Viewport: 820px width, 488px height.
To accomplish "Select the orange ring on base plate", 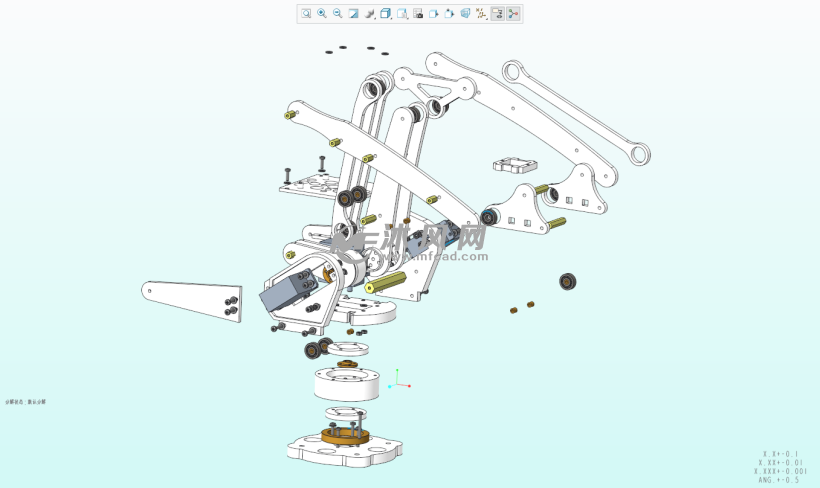I will [345, 437].
